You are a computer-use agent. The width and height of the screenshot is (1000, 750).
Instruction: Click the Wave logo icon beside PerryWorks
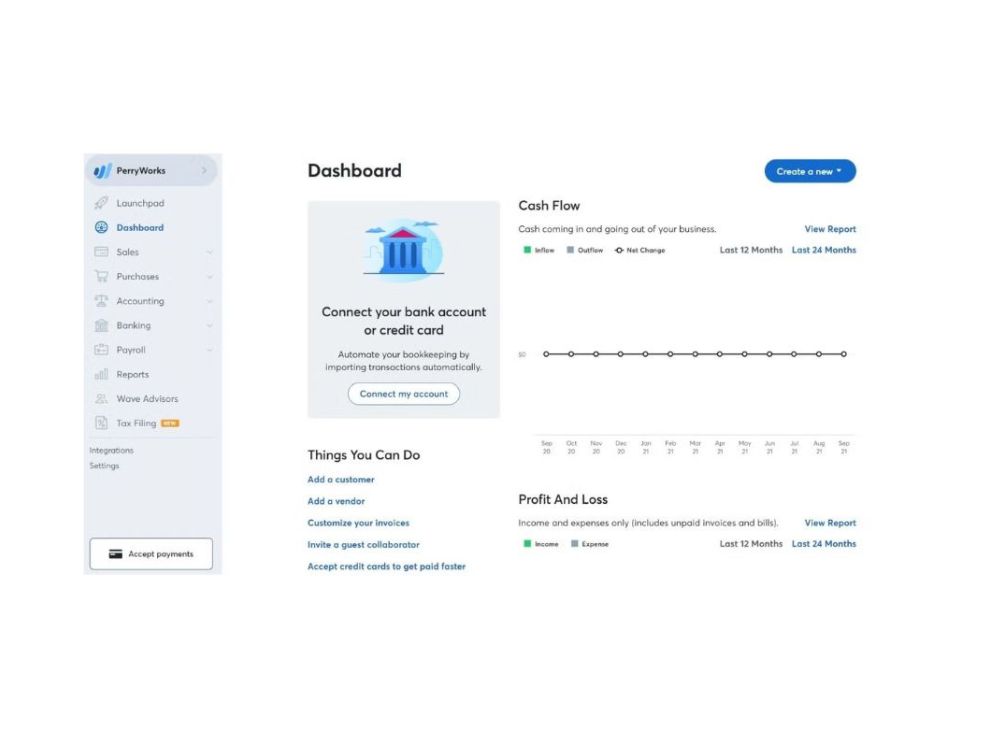pos(102,171)
